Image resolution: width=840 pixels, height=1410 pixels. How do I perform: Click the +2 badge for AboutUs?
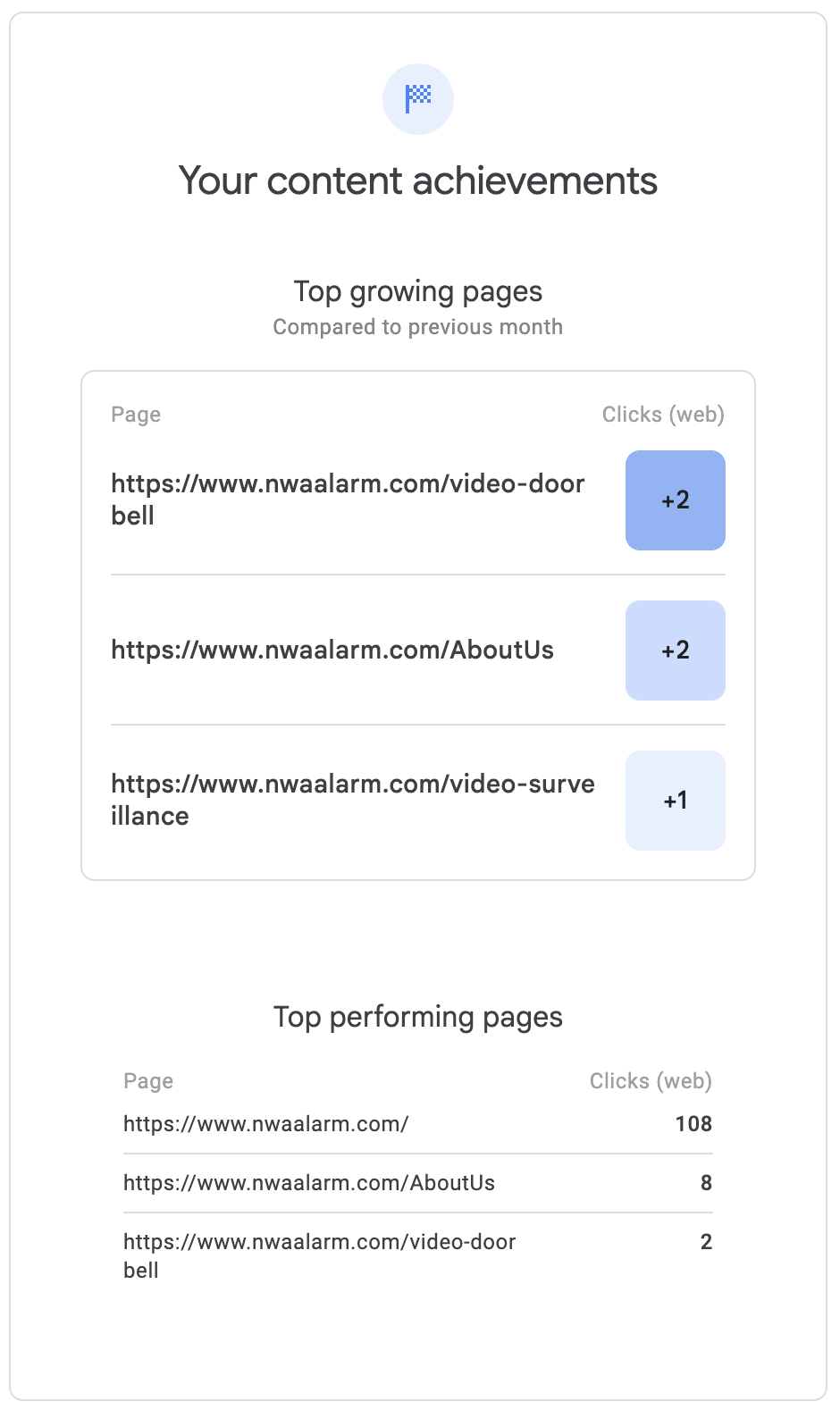676,650
